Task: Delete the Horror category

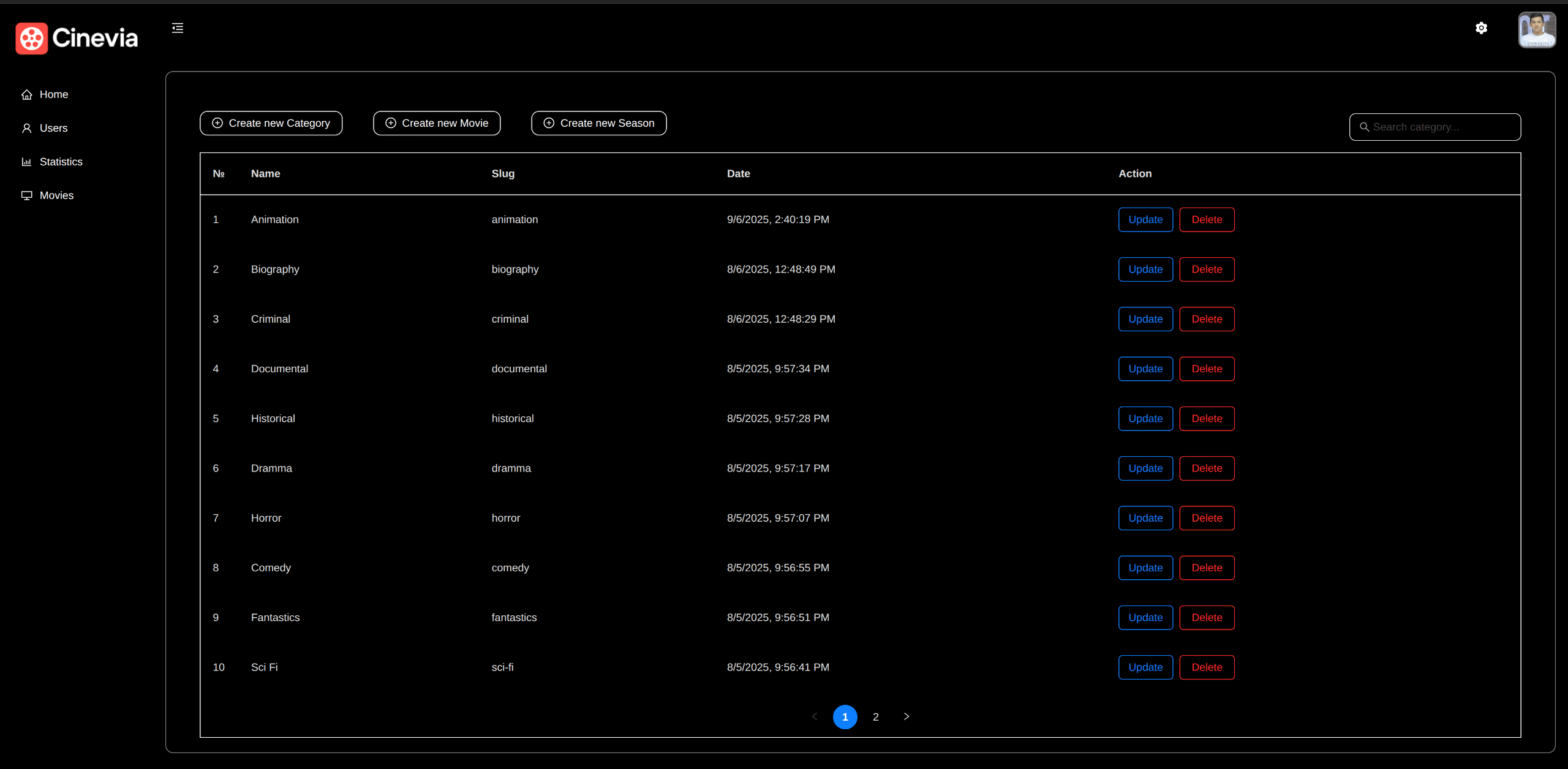Action: pyautogui.click(x=1206, y=517)
